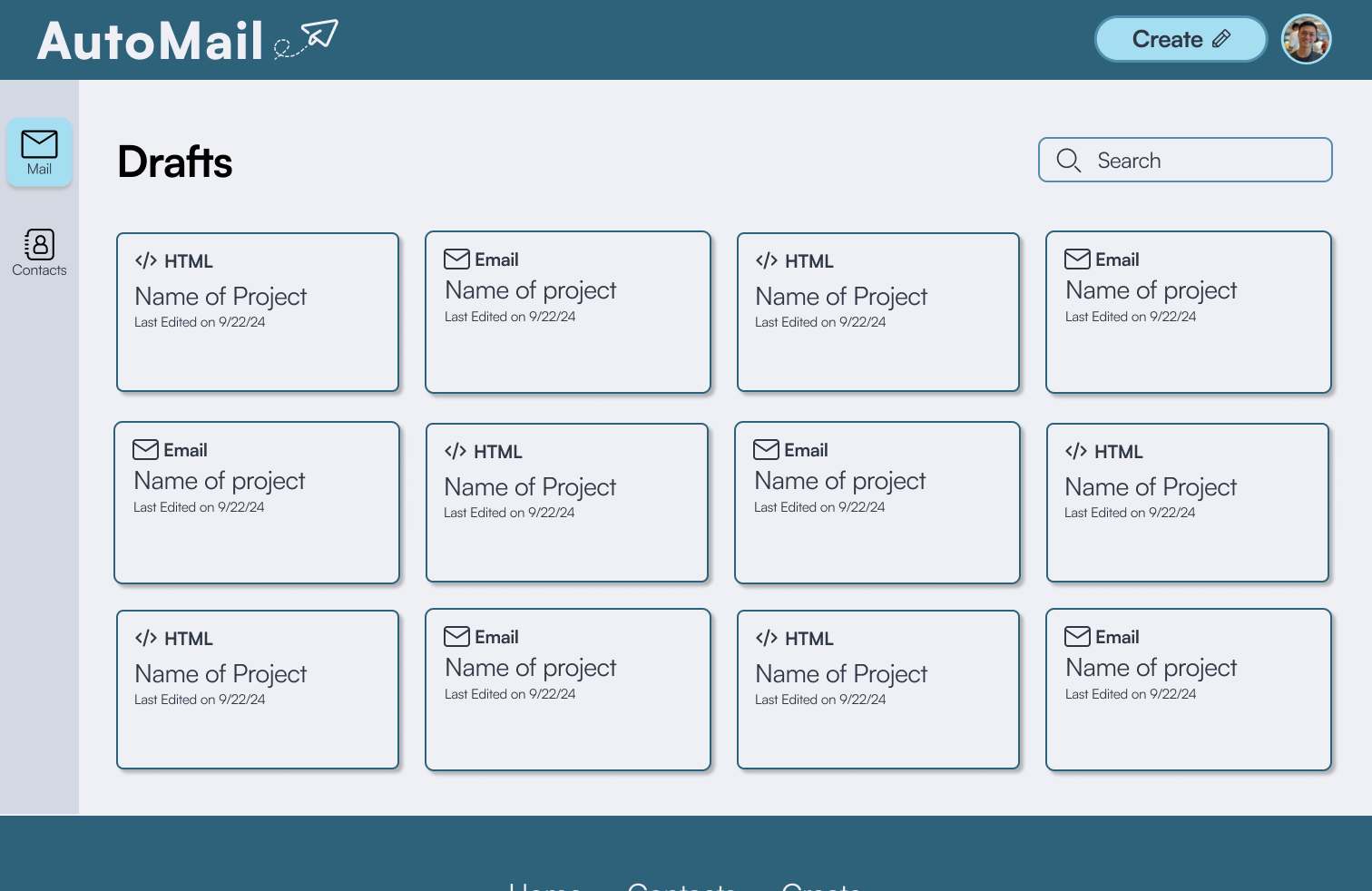Click 'Email' label in bottom row second card
This screenshot has width=1372, height=891.
[496, 637]
